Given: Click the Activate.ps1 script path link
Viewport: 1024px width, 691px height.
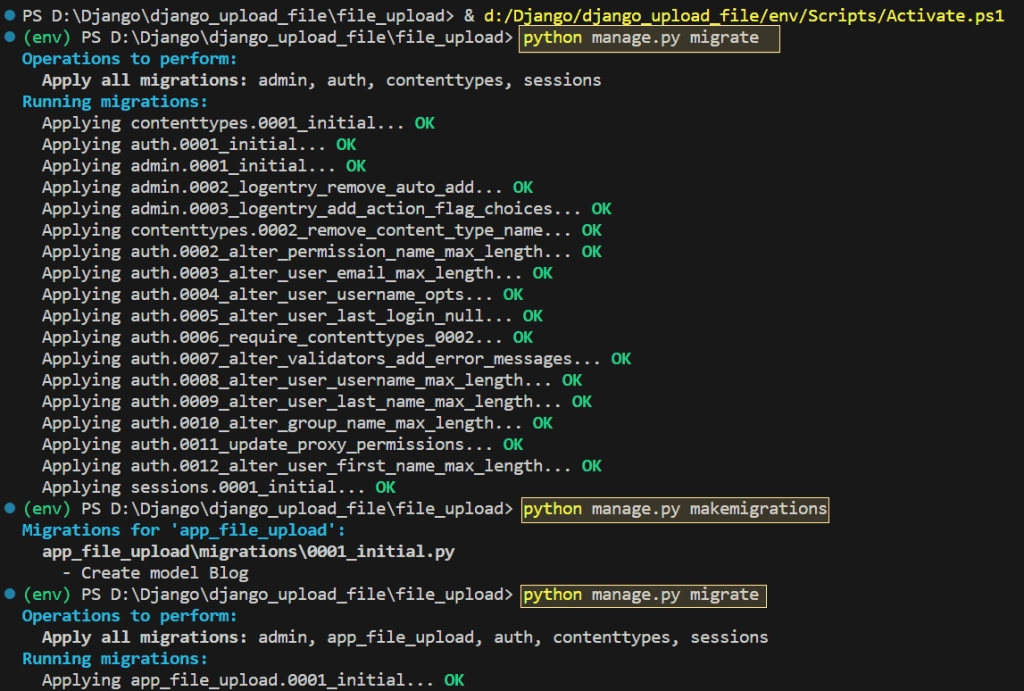Looking at the screenshot, I should (x=750, y=16).
